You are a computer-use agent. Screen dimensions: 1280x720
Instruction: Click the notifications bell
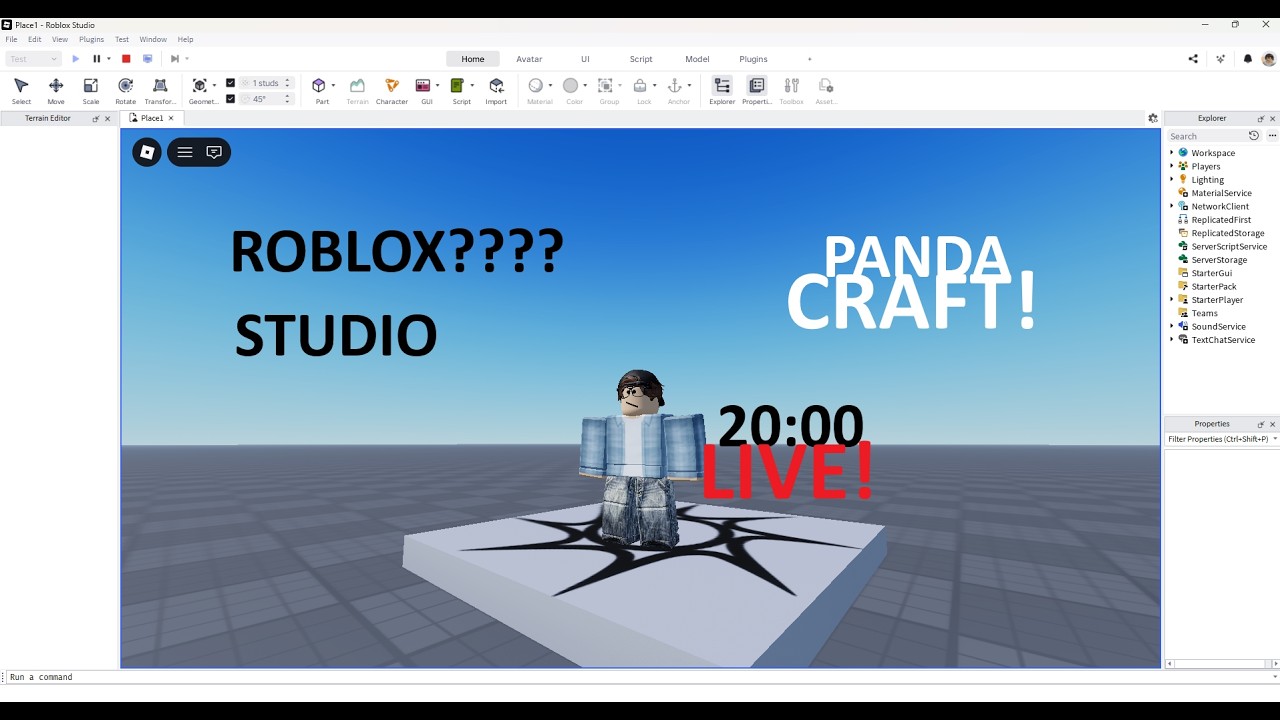pos(1248,59)
